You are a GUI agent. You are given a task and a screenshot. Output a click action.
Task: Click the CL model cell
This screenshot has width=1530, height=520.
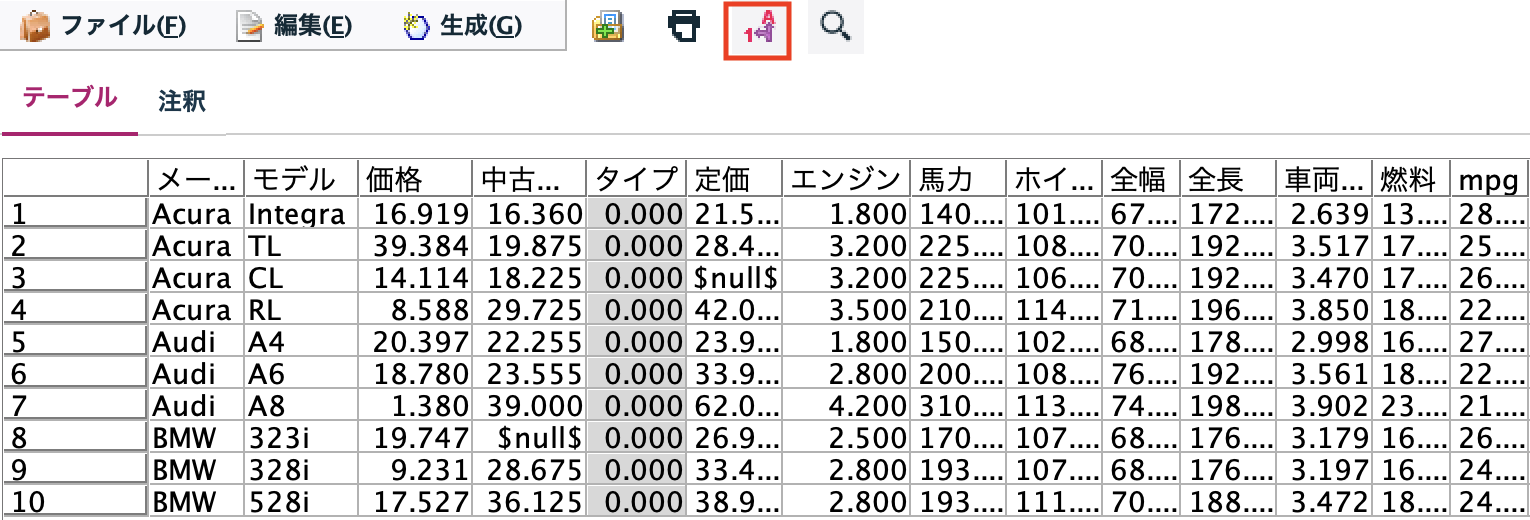tap(301, 277)
